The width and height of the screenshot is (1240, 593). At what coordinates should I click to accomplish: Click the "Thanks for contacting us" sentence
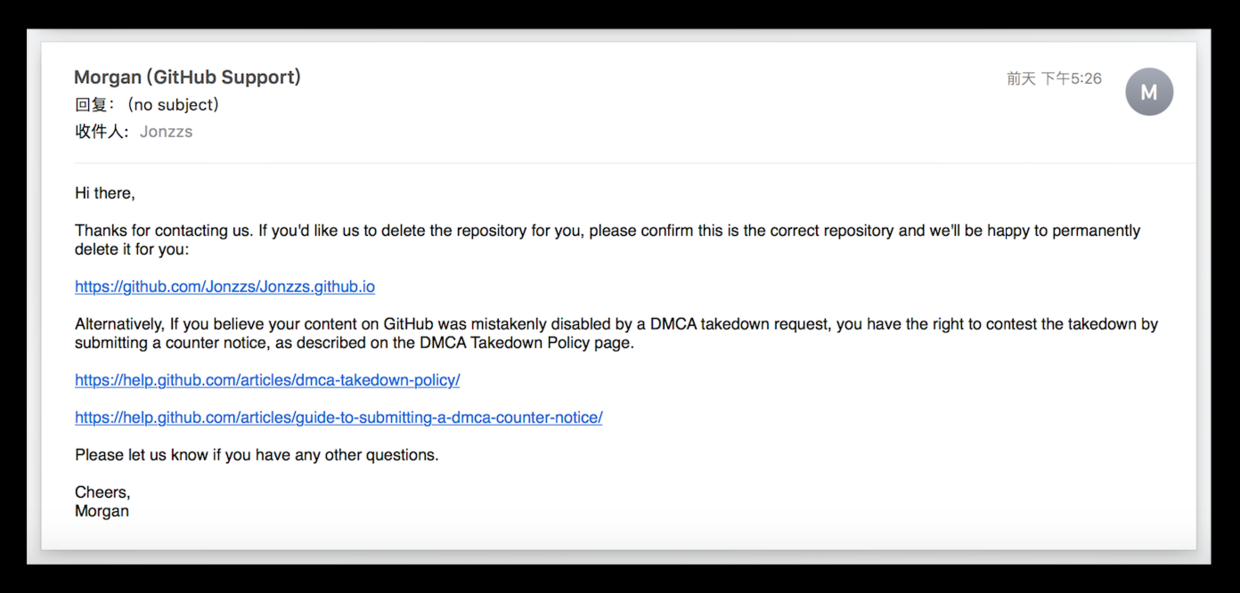click(x=164, y=231)
